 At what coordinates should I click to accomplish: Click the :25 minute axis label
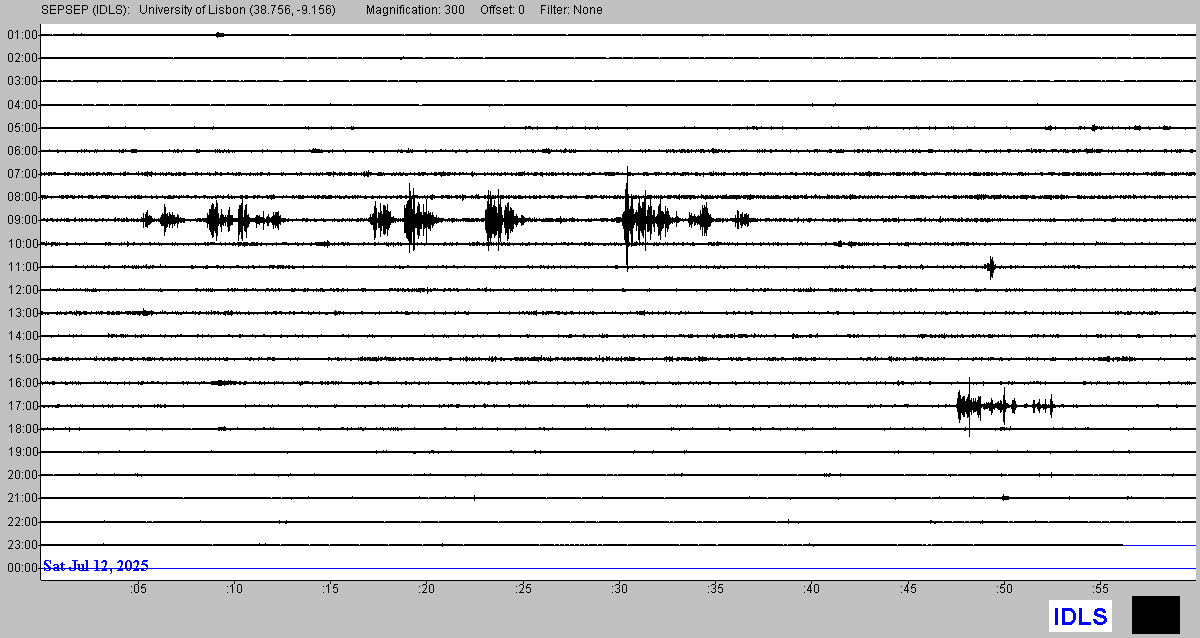[523, 589]
